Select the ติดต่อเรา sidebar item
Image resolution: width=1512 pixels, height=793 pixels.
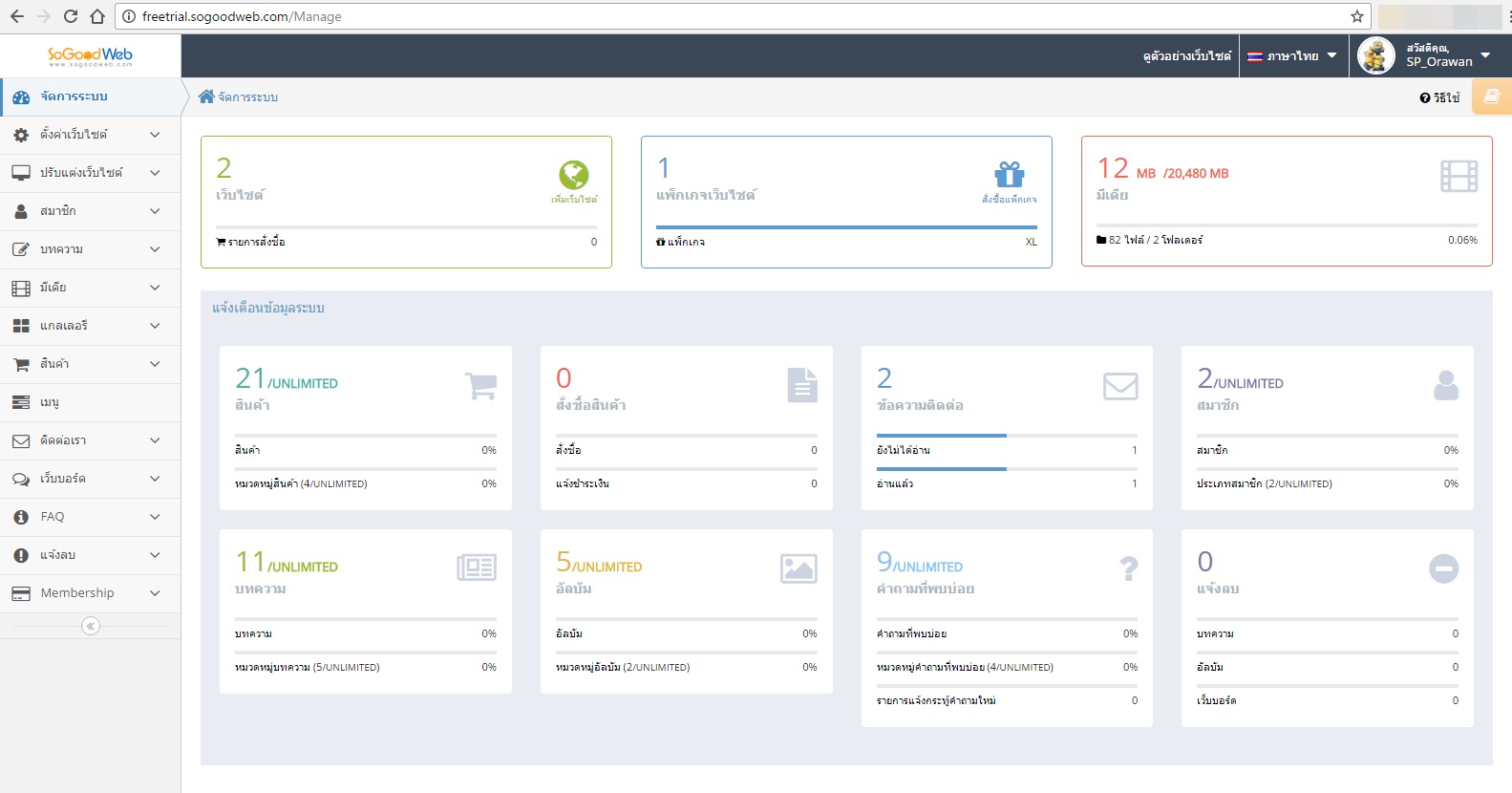91,440
